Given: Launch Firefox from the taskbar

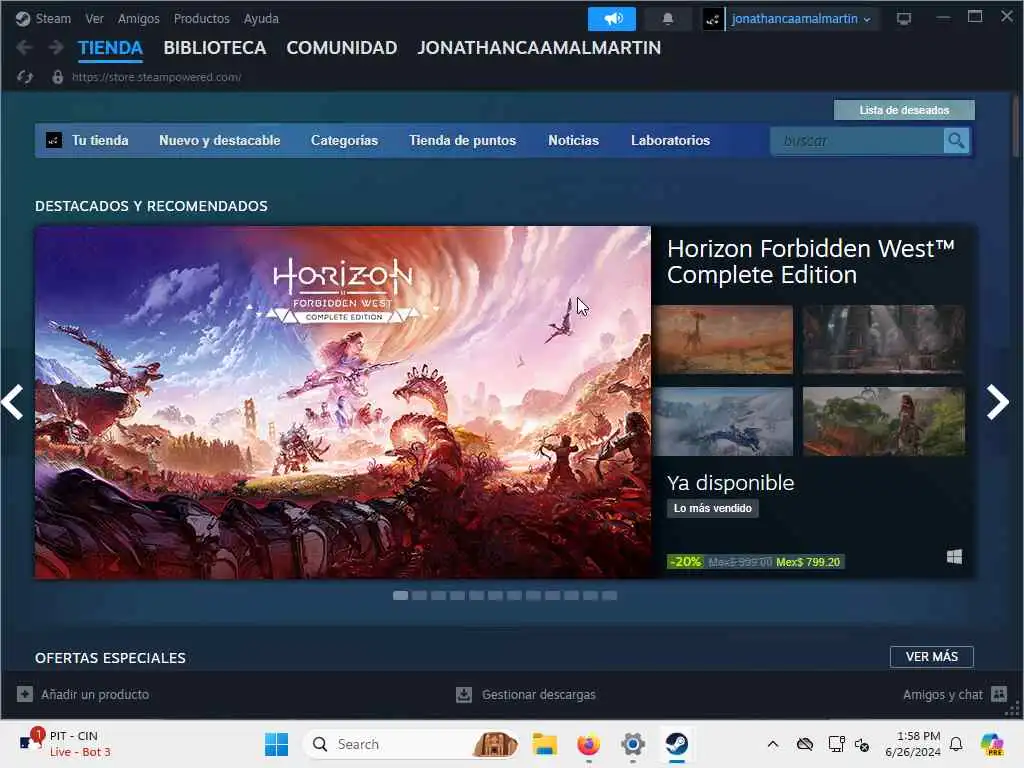Looking at the screenshot, I should (588, 744).
